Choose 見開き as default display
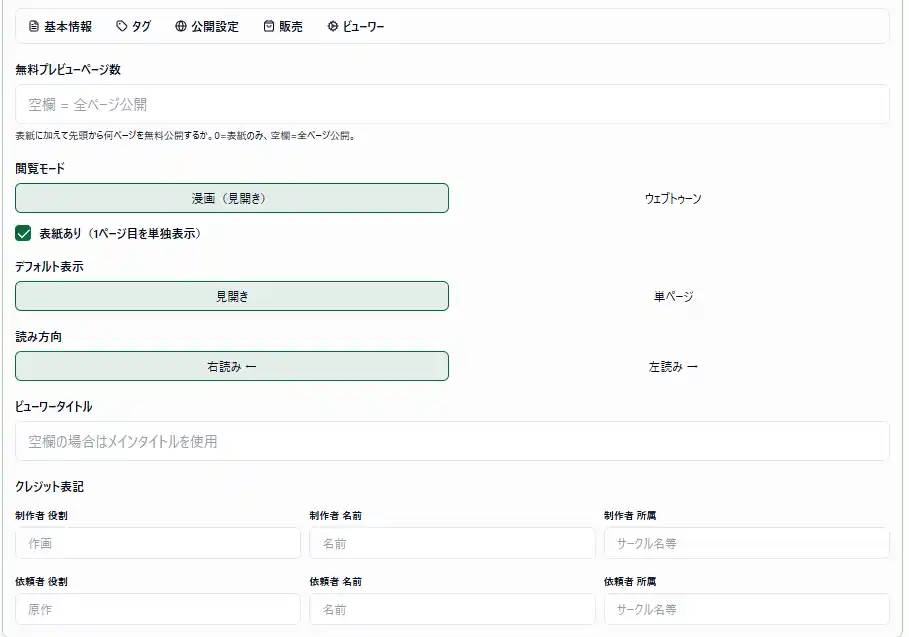Image resolution: width=909 pixels, height=637 pixels. pyautogui.click(x=232, y=296)
